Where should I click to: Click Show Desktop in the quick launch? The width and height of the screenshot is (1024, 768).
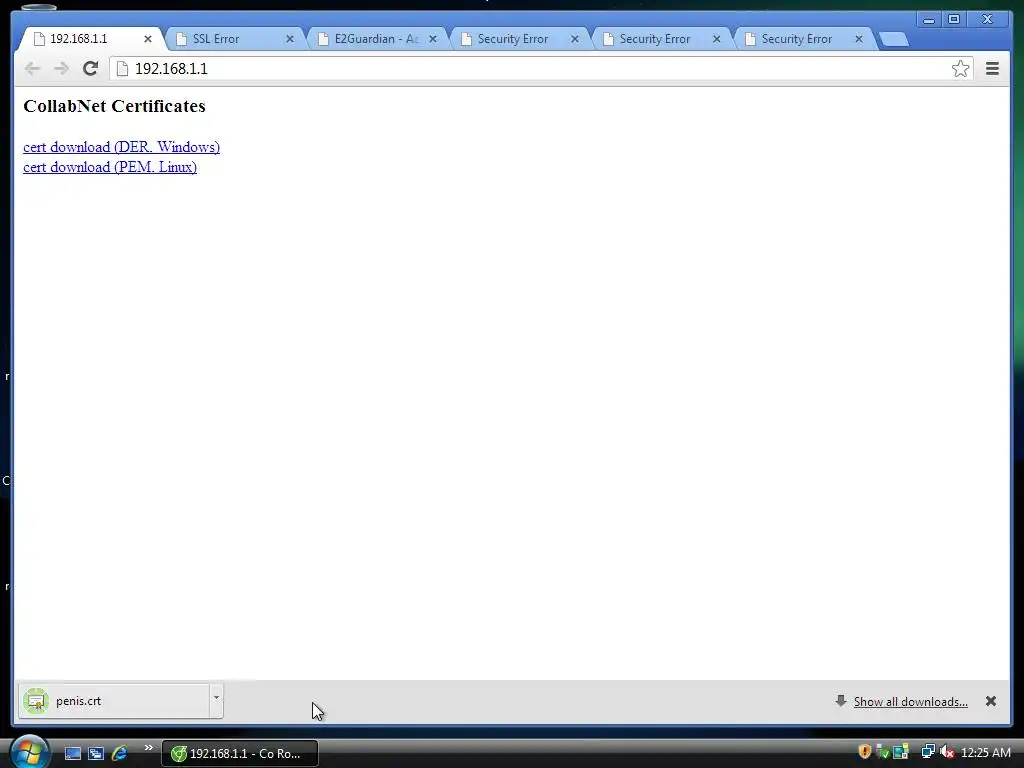[72, 753]
